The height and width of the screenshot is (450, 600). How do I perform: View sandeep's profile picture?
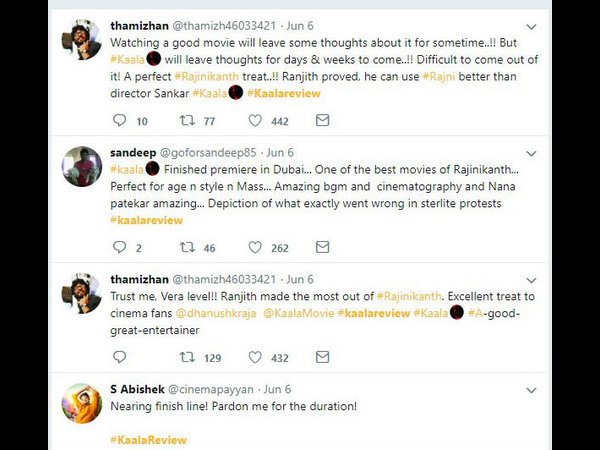(82, 167)
